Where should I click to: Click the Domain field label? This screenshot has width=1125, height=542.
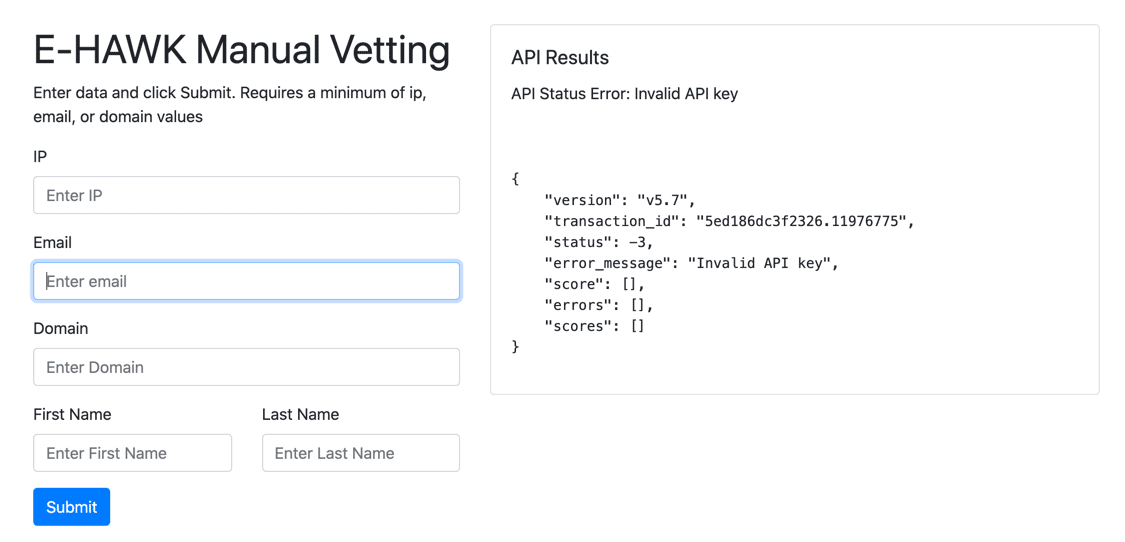click(x=61, y=329)
